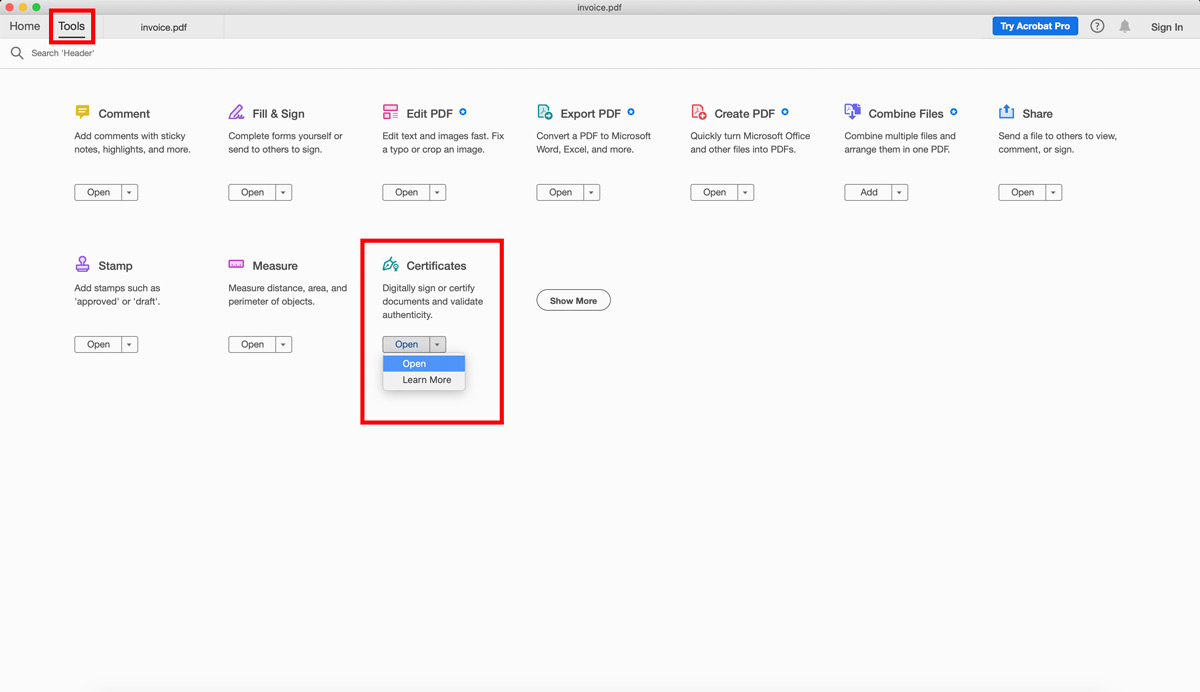Viewport: 1200px width, 692px height.
Task: Expand the Create PDF Open dropdown arrow
Action: tap(746, 192)
